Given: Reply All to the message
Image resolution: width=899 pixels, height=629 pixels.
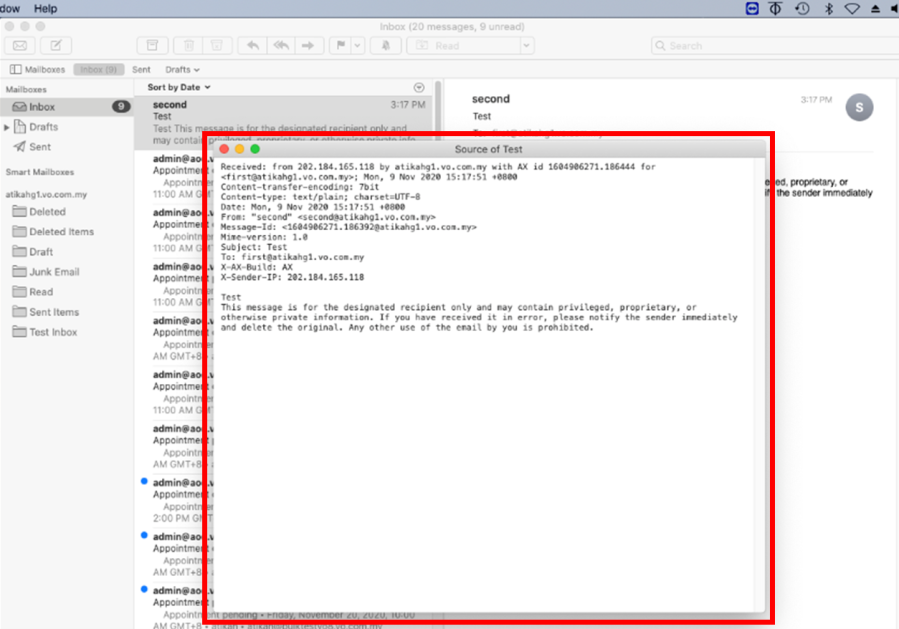Looking at the screenshot, I should click(281, 46).
